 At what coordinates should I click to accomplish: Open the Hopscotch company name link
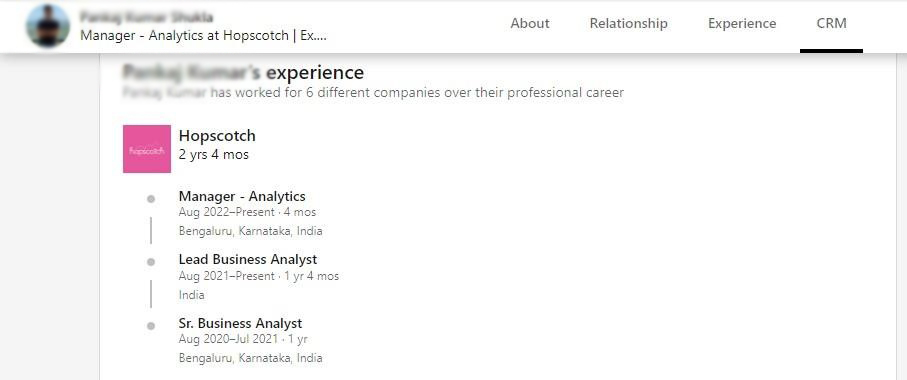pos(217,136)
